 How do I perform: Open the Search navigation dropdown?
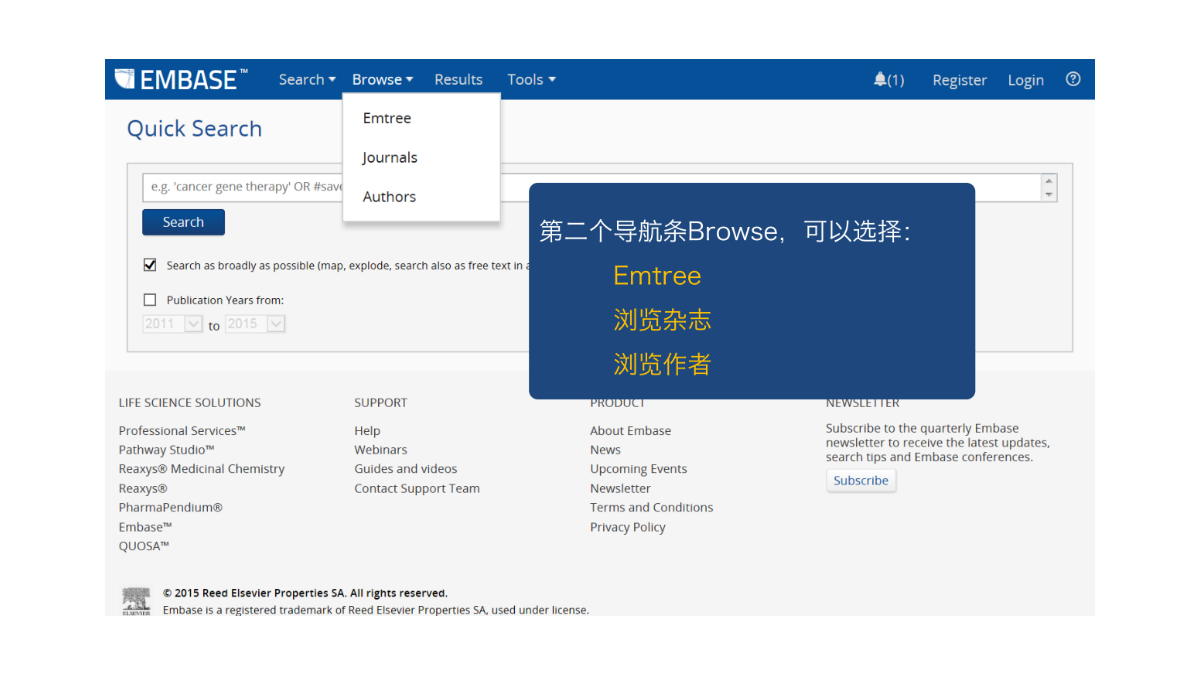coord(307,79)
